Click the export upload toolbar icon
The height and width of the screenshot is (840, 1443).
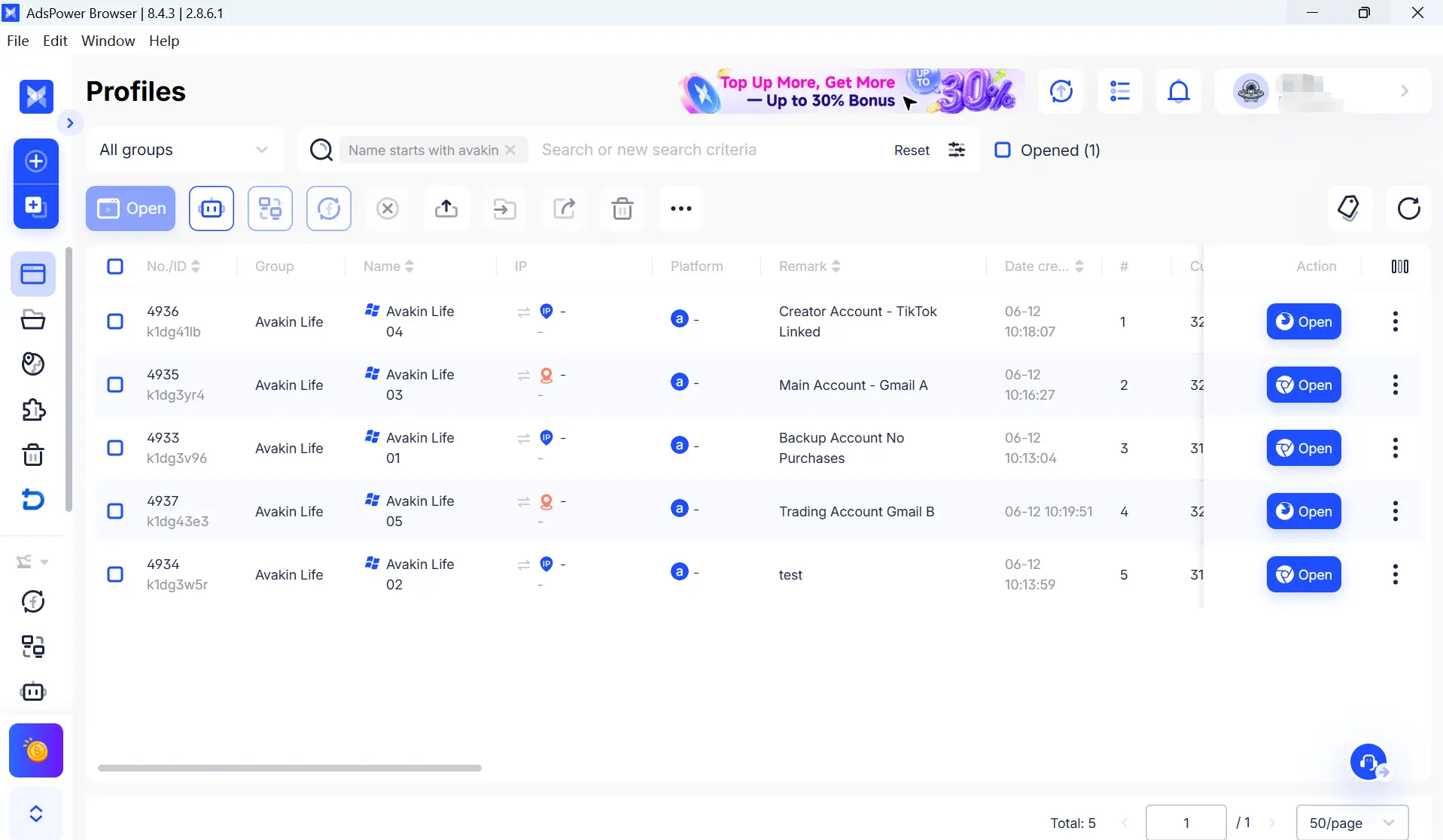[x=446, y=208]
